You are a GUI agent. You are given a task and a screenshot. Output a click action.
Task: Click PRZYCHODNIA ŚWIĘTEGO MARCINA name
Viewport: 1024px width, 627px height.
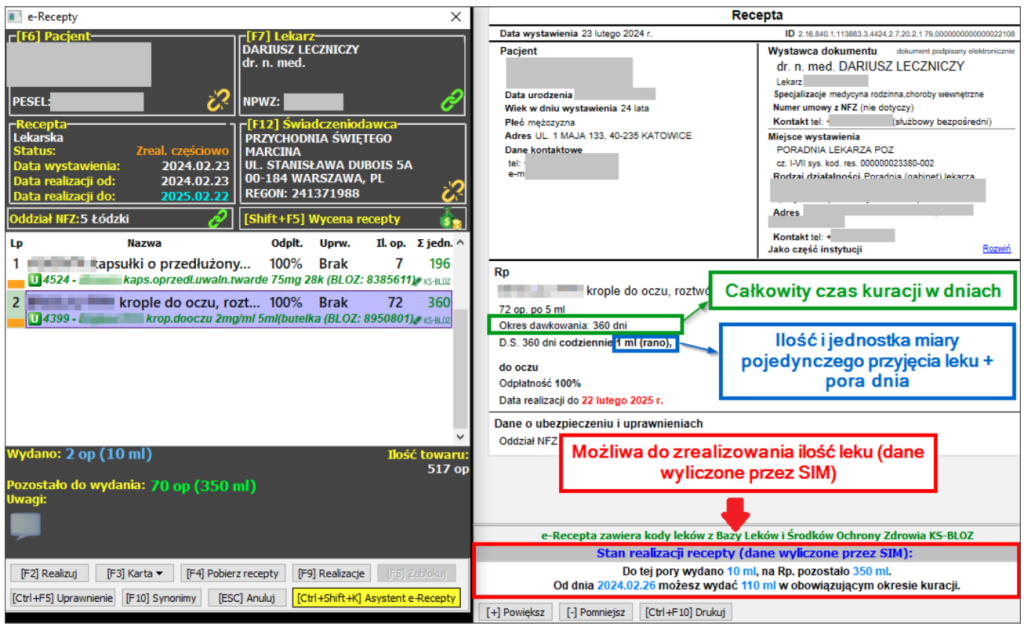click(318, 145)
